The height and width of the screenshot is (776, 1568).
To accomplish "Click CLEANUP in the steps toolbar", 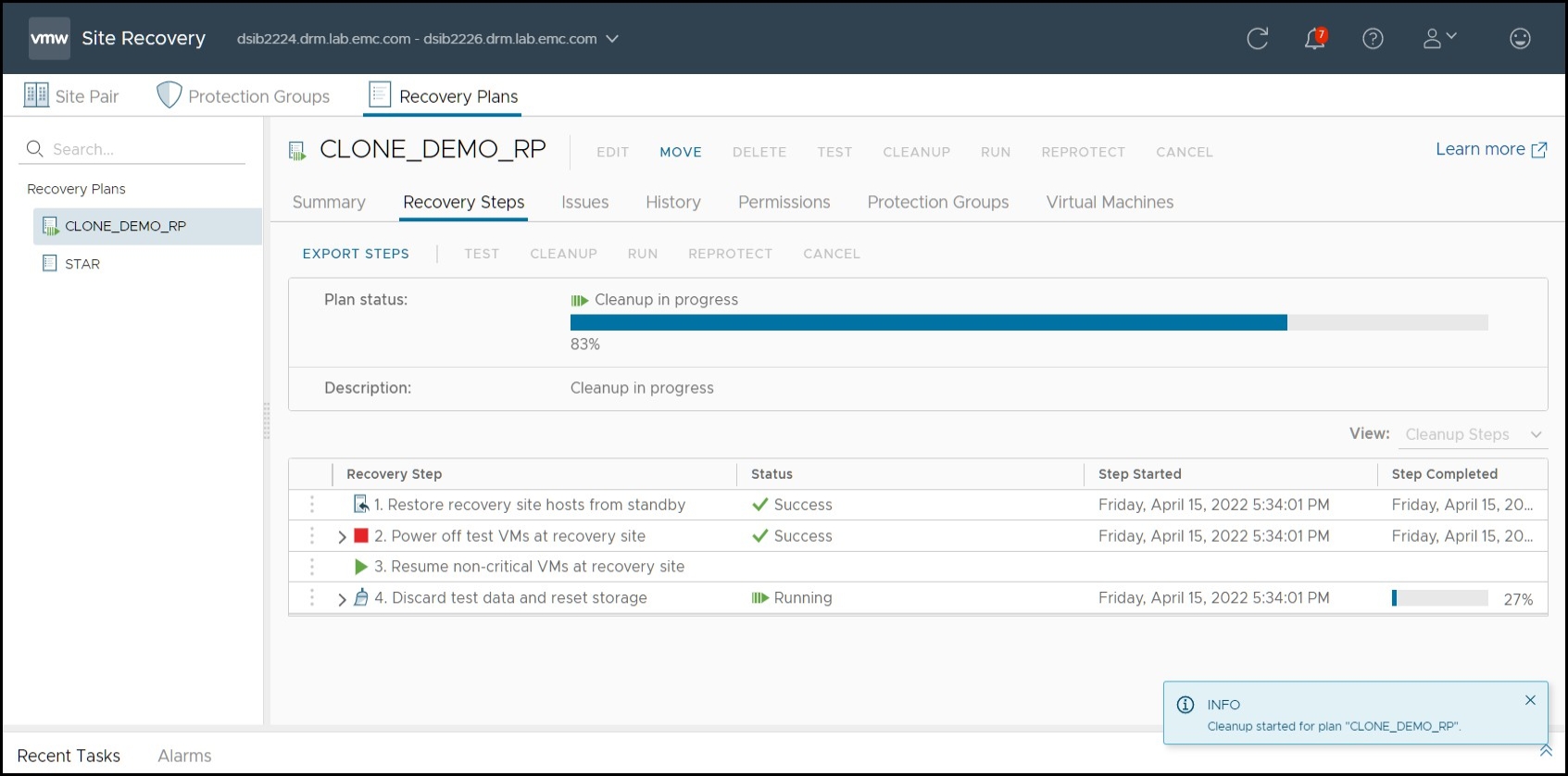I will pyautogui.click(x=563, y=254).
